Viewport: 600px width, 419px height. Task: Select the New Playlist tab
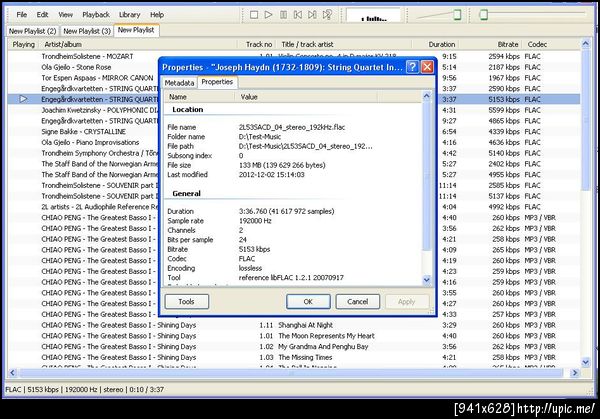coord(136,30)
